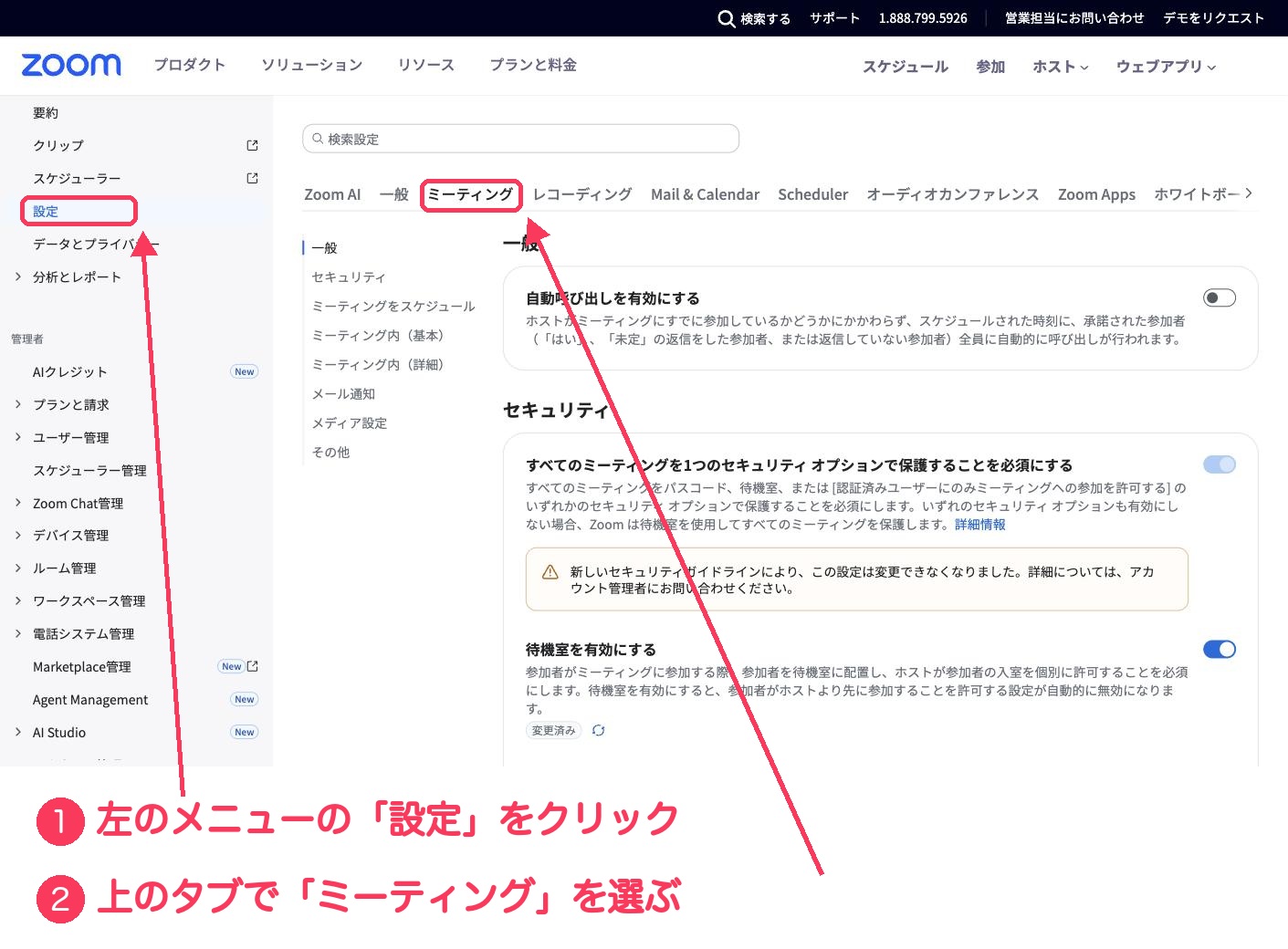Open スケジューラー管理 in sidebar
Image resolution: width=1288 pixels, height=949 pixels.
(89, 470)
